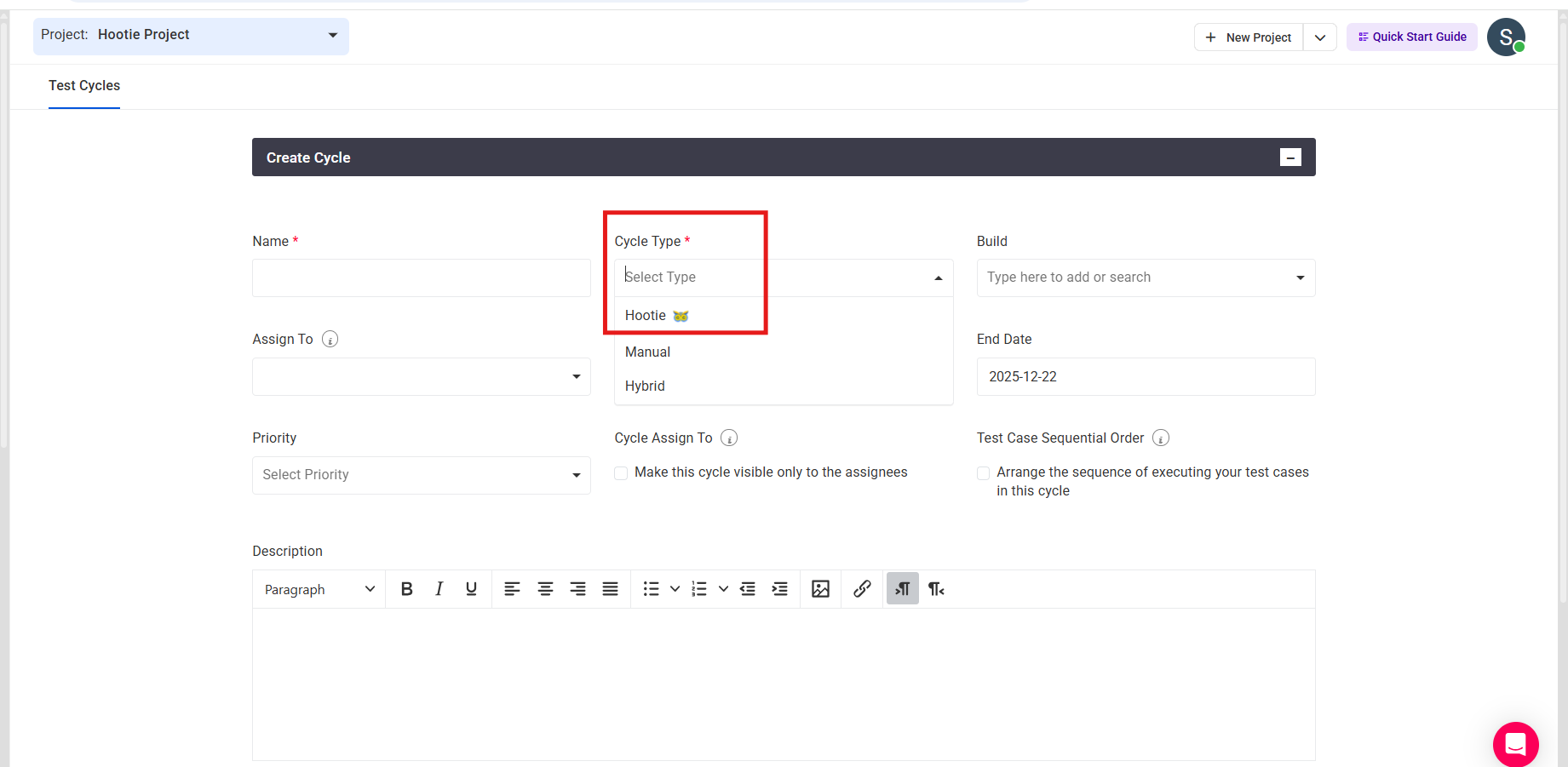Screen dimensions: 1568x767
Task: Open the Quick Start Guide
Action: click(x=1411, y=37)
